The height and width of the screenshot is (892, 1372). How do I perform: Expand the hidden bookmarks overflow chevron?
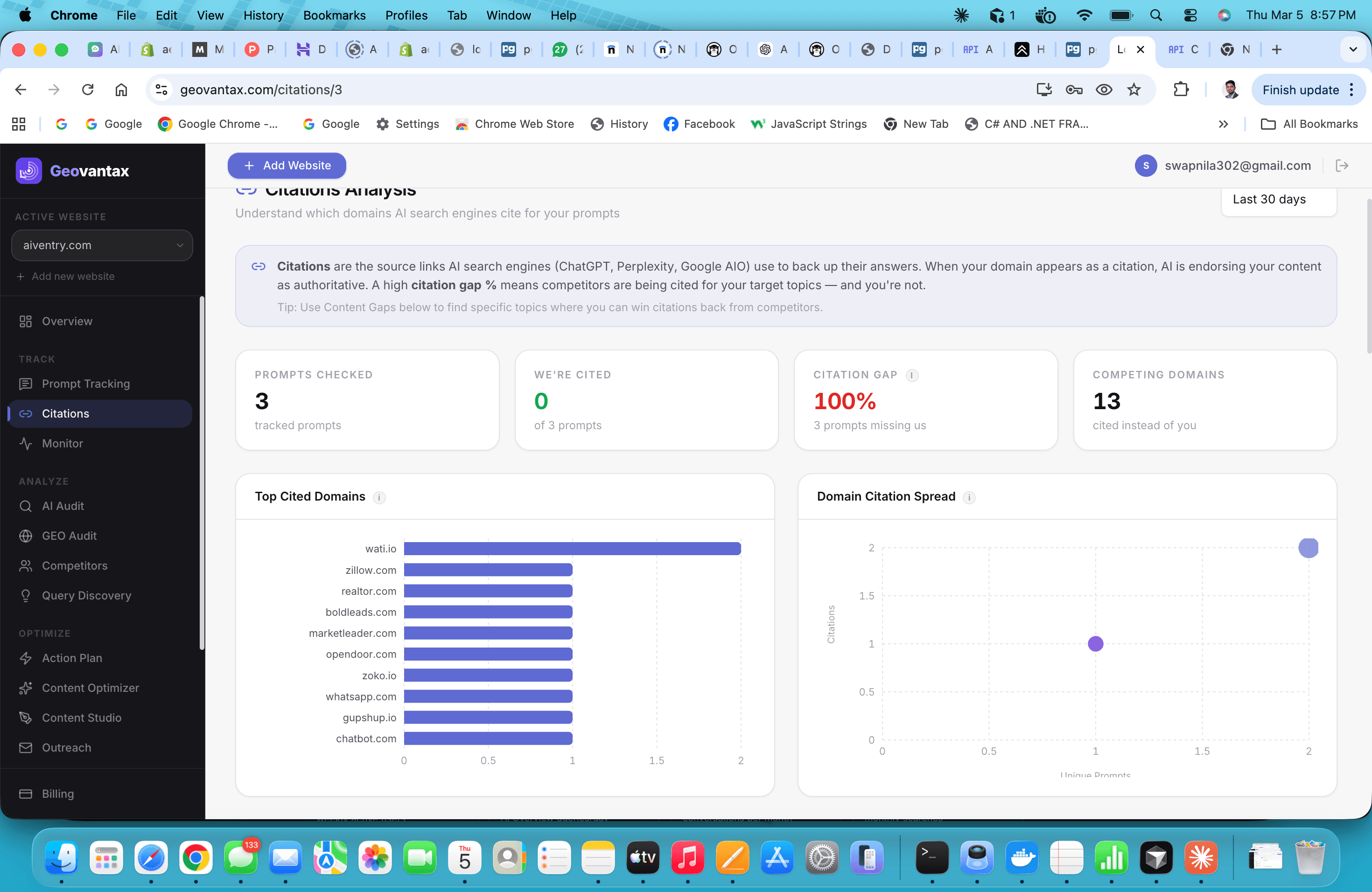[1223, 124]
